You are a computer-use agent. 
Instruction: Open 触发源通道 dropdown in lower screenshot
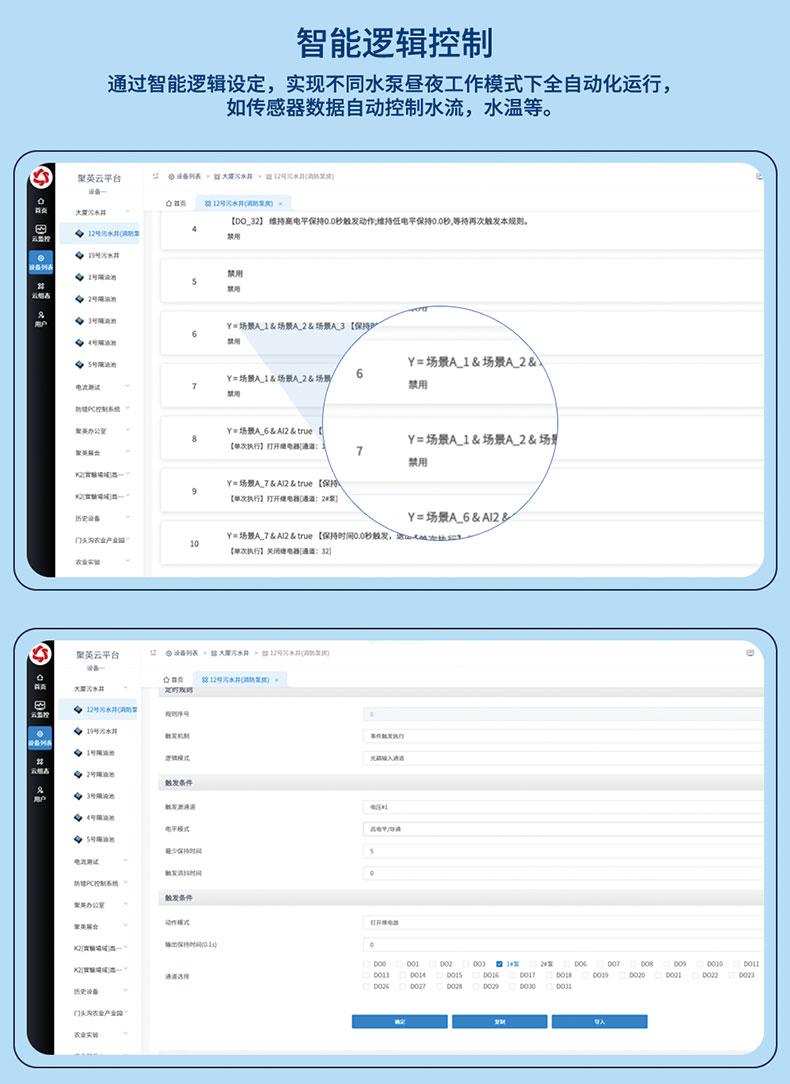coord(563,807)
